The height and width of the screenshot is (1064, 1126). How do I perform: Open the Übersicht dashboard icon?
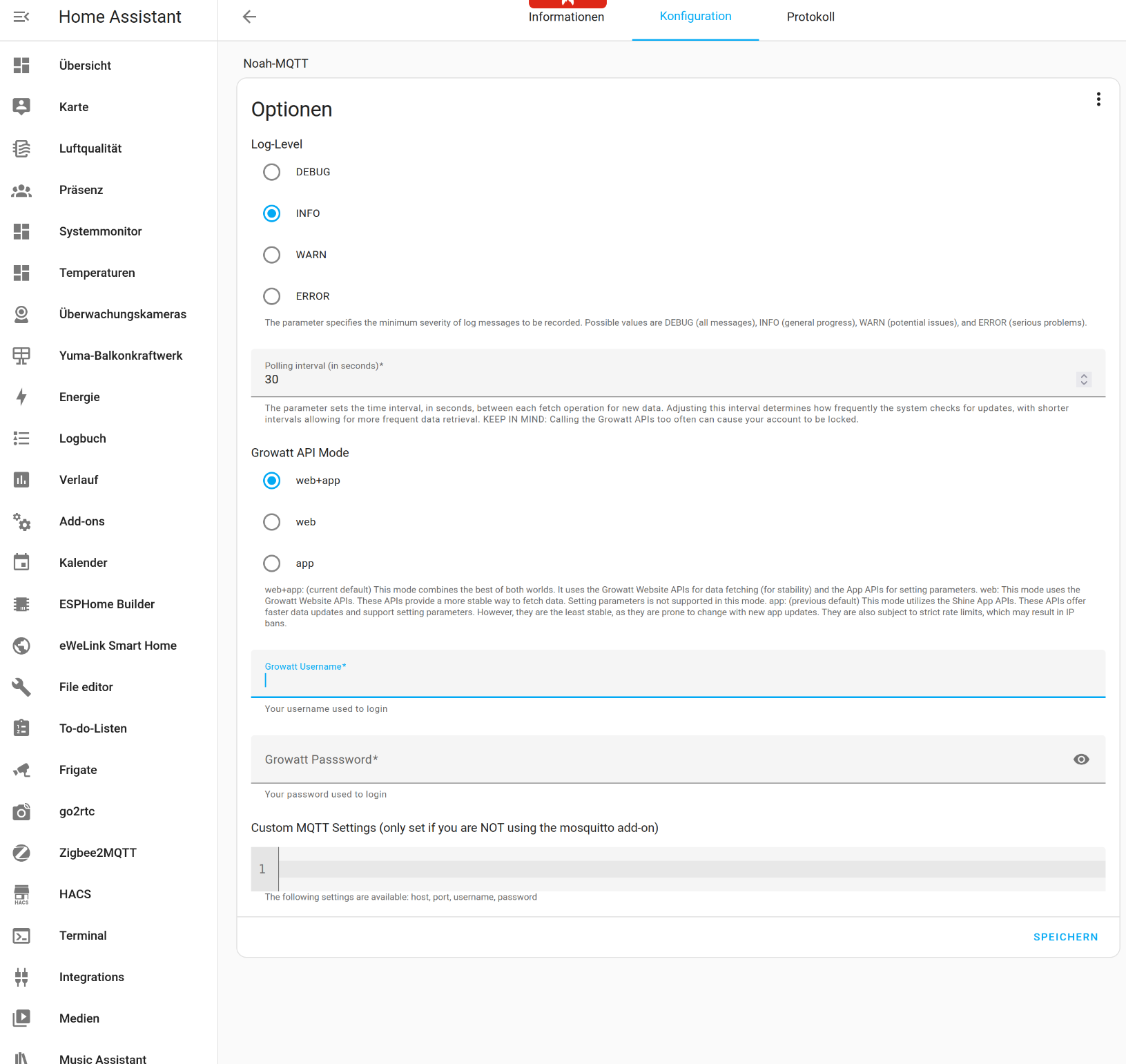click(x=21, y=66)
